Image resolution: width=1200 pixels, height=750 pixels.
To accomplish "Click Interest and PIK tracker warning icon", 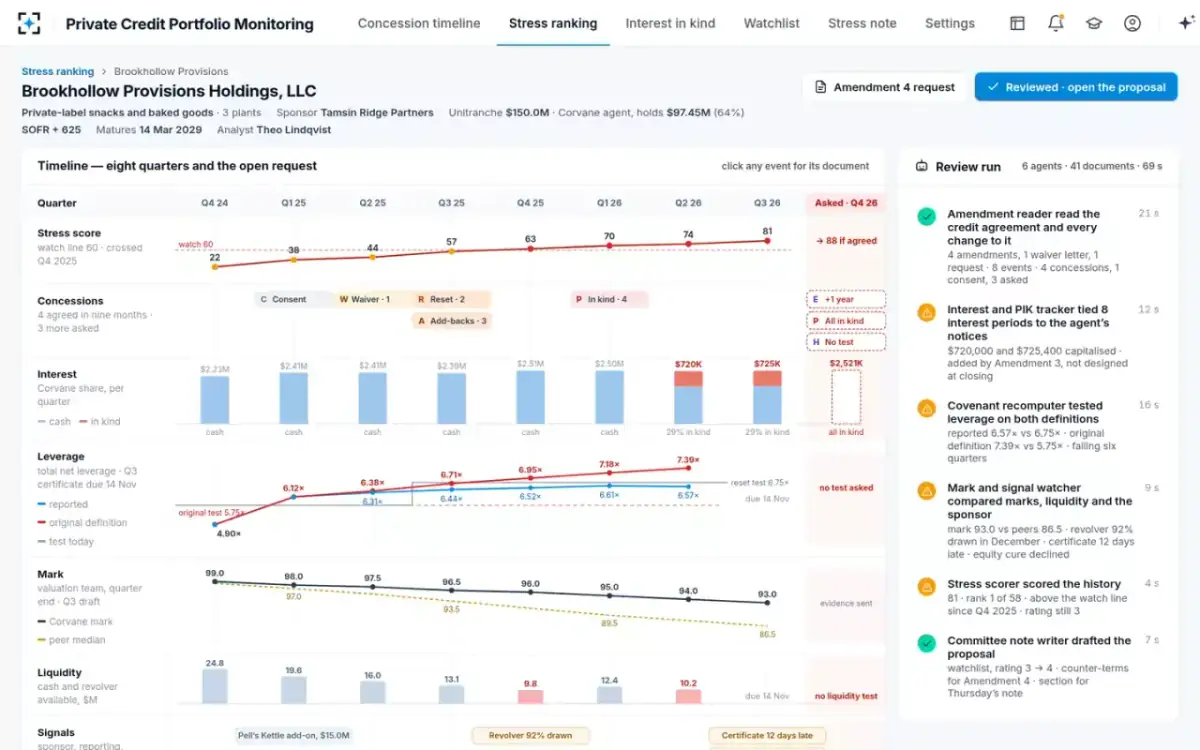I will [927, 312].
